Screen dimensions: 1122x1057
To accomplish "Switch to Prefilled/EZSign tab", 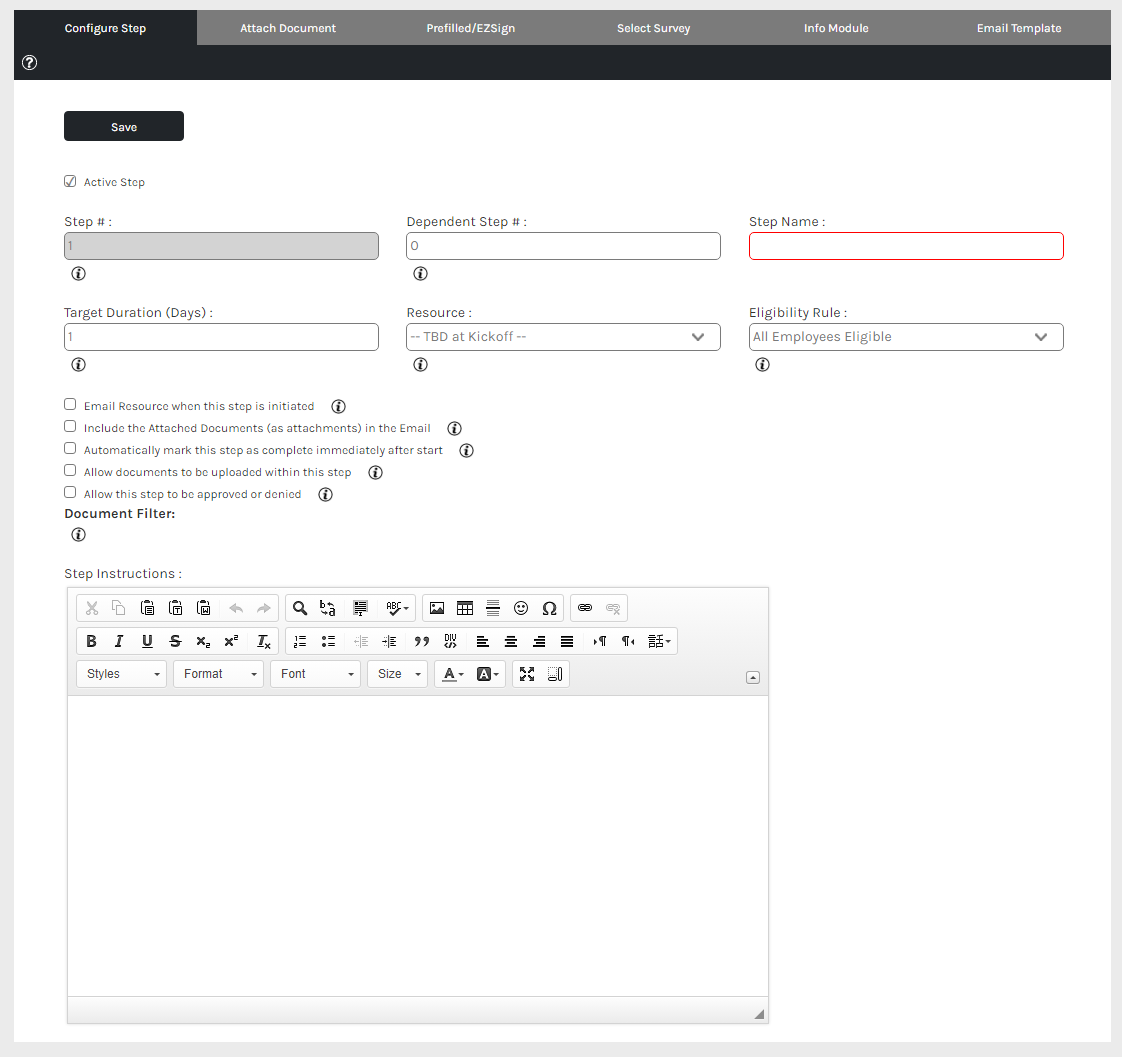I will (x=471, y=28).
